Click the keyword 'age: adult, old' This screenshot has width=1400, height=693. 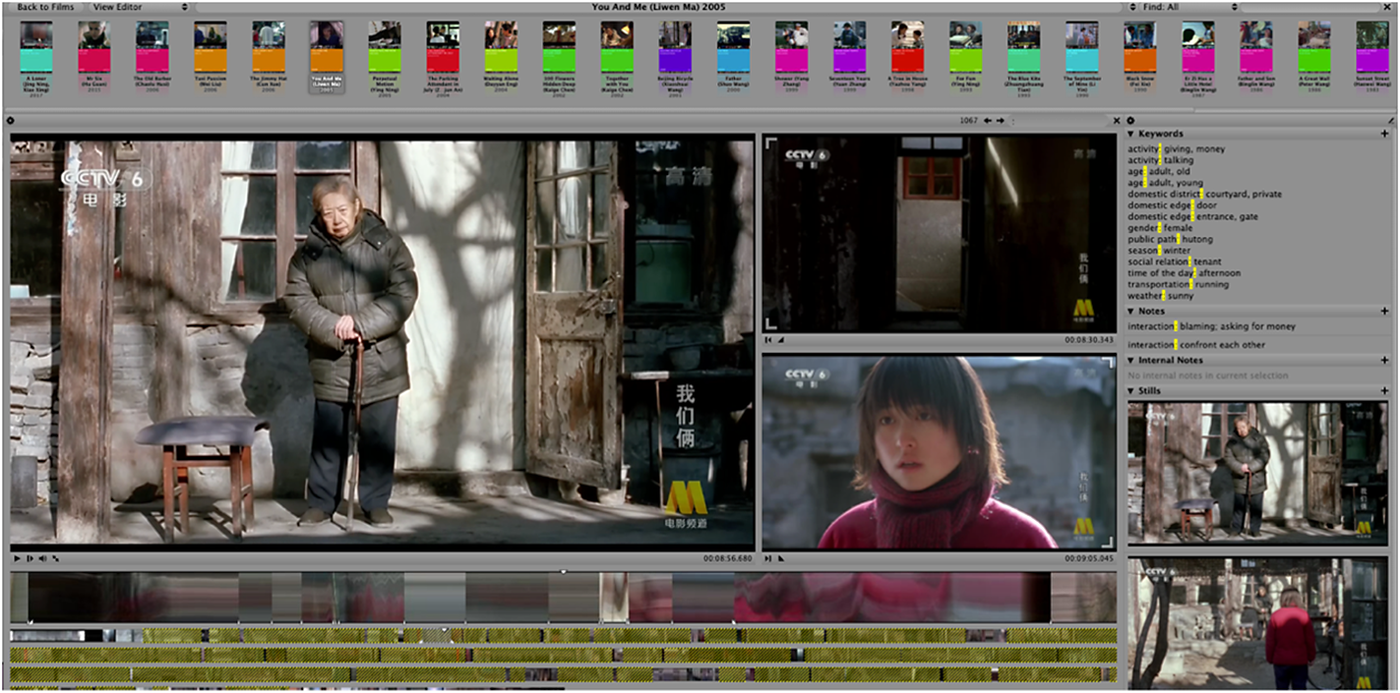click(x=1159, y=172)
